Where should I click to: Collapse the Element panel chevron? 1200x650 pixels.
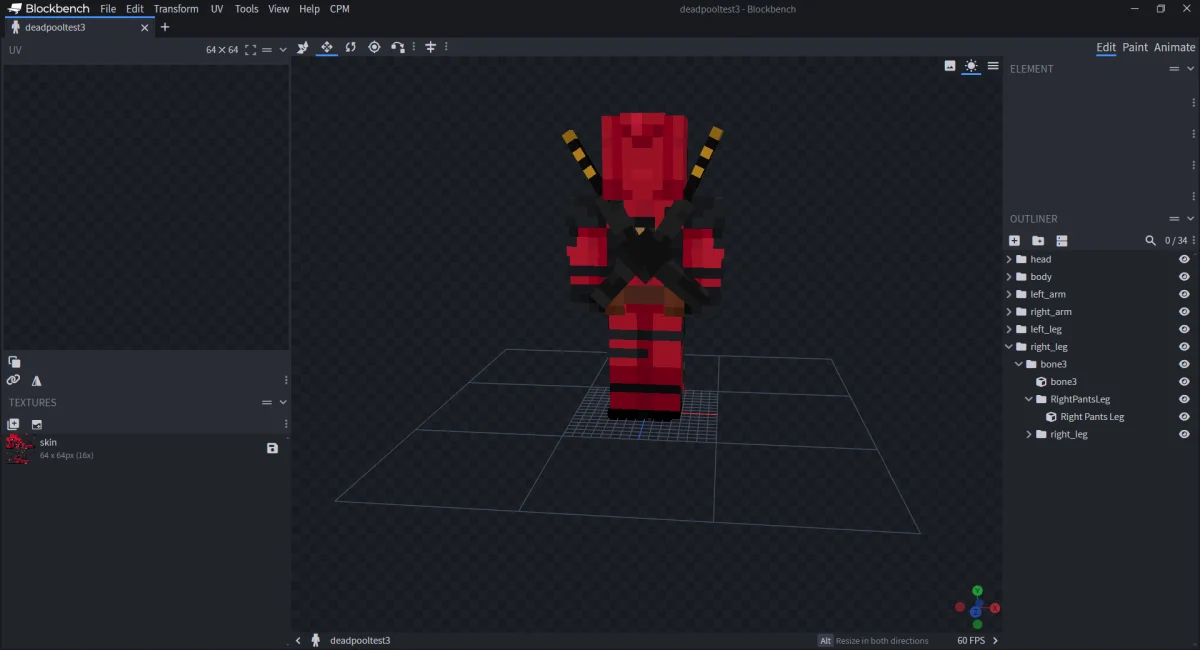pyautogui.click(x=1191, y=69)
